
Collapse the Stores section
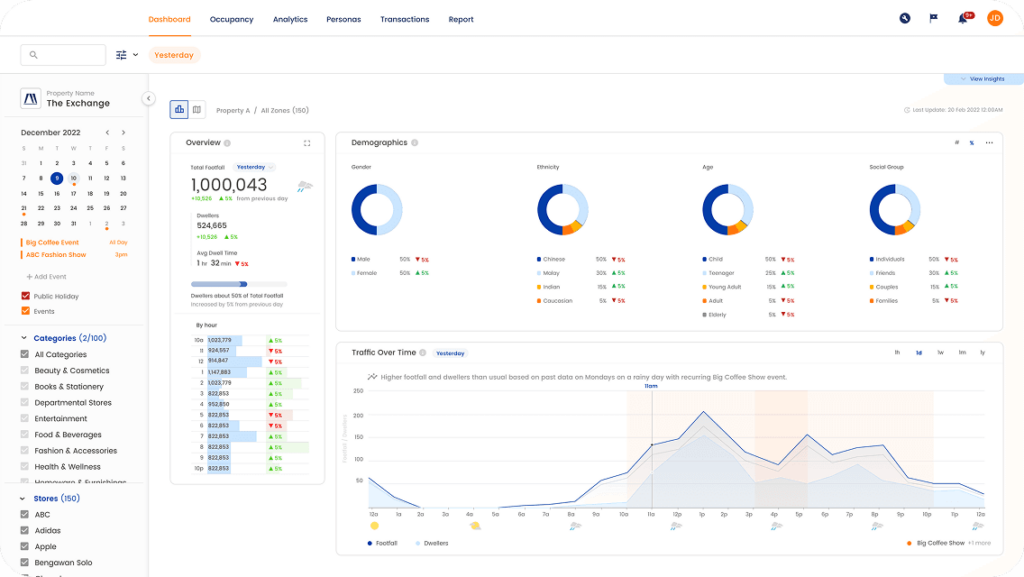click(24, 498)
